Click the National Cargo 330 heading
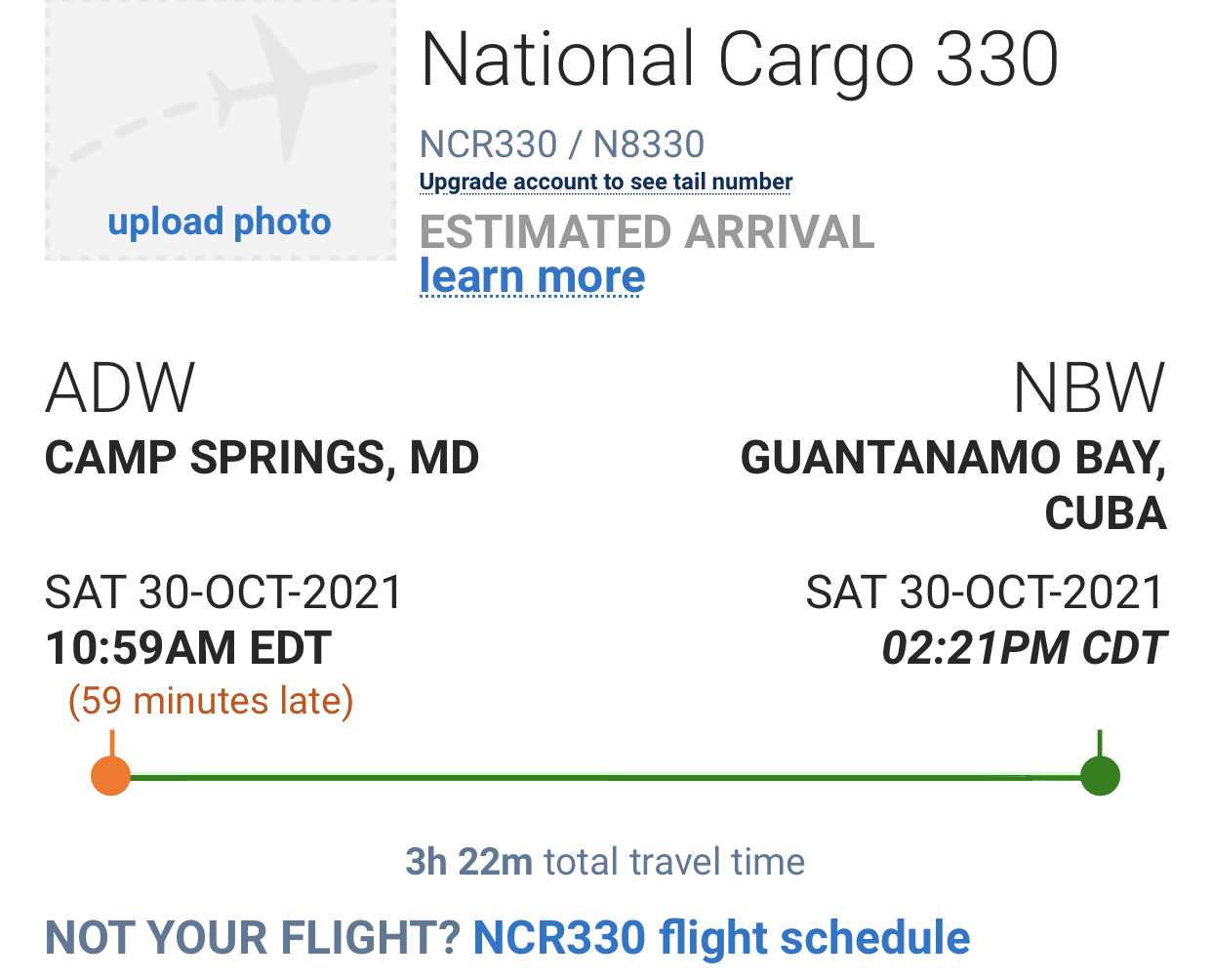 (x=739, y=61)
